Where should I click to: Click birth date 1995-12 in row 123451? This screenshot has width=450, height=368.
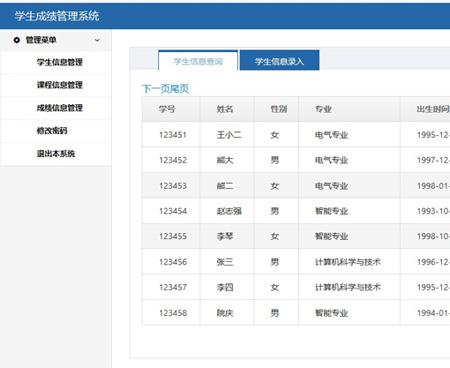[433, 135]
